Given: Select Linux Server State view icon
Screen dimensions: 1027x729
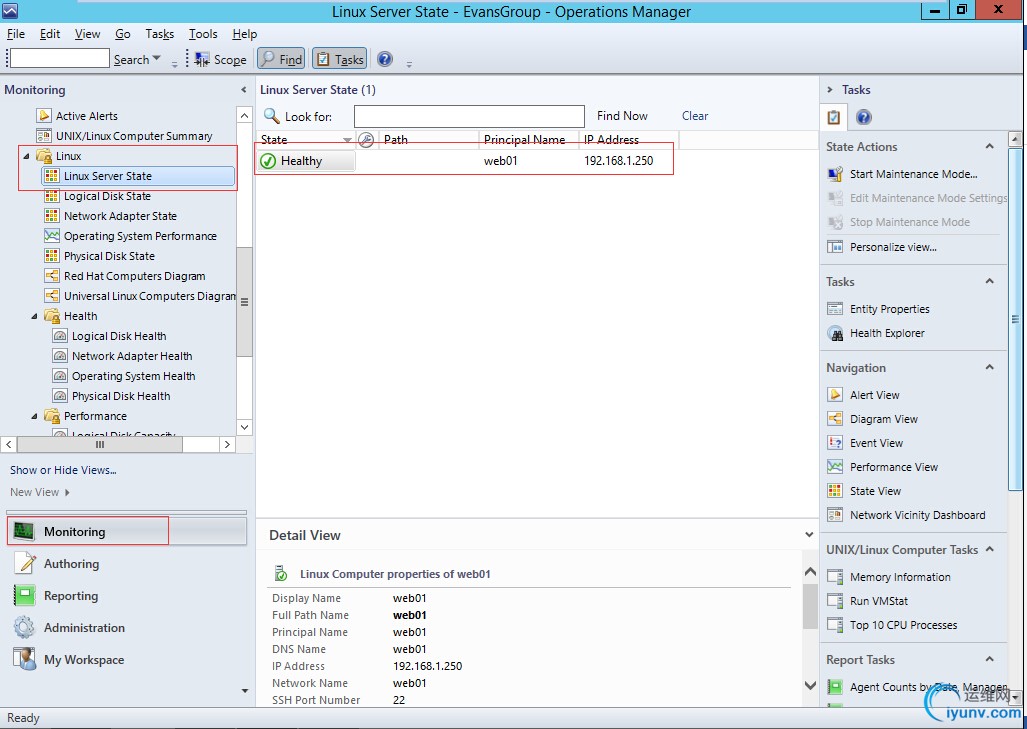Looking at the screenshot, I should click(x=52, y=176).
